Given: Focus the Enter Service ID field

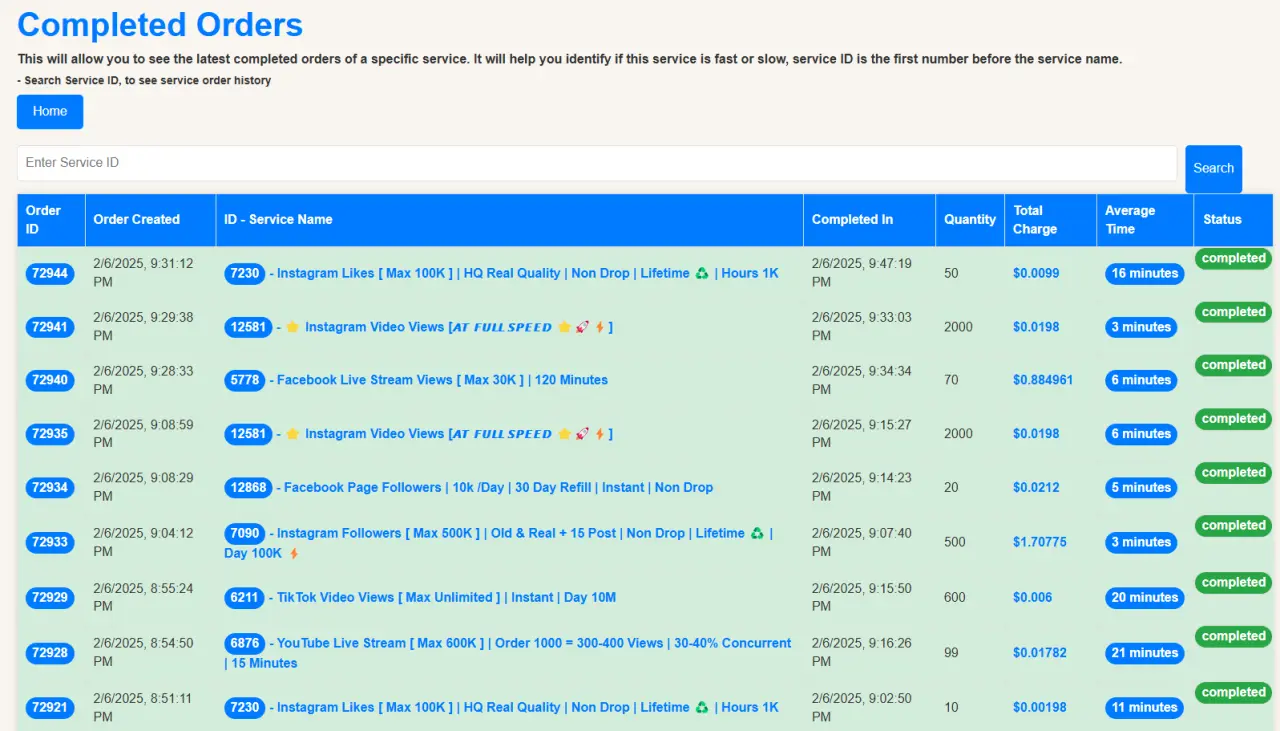Looking at the screenshot, I should [x=597, y=163].
